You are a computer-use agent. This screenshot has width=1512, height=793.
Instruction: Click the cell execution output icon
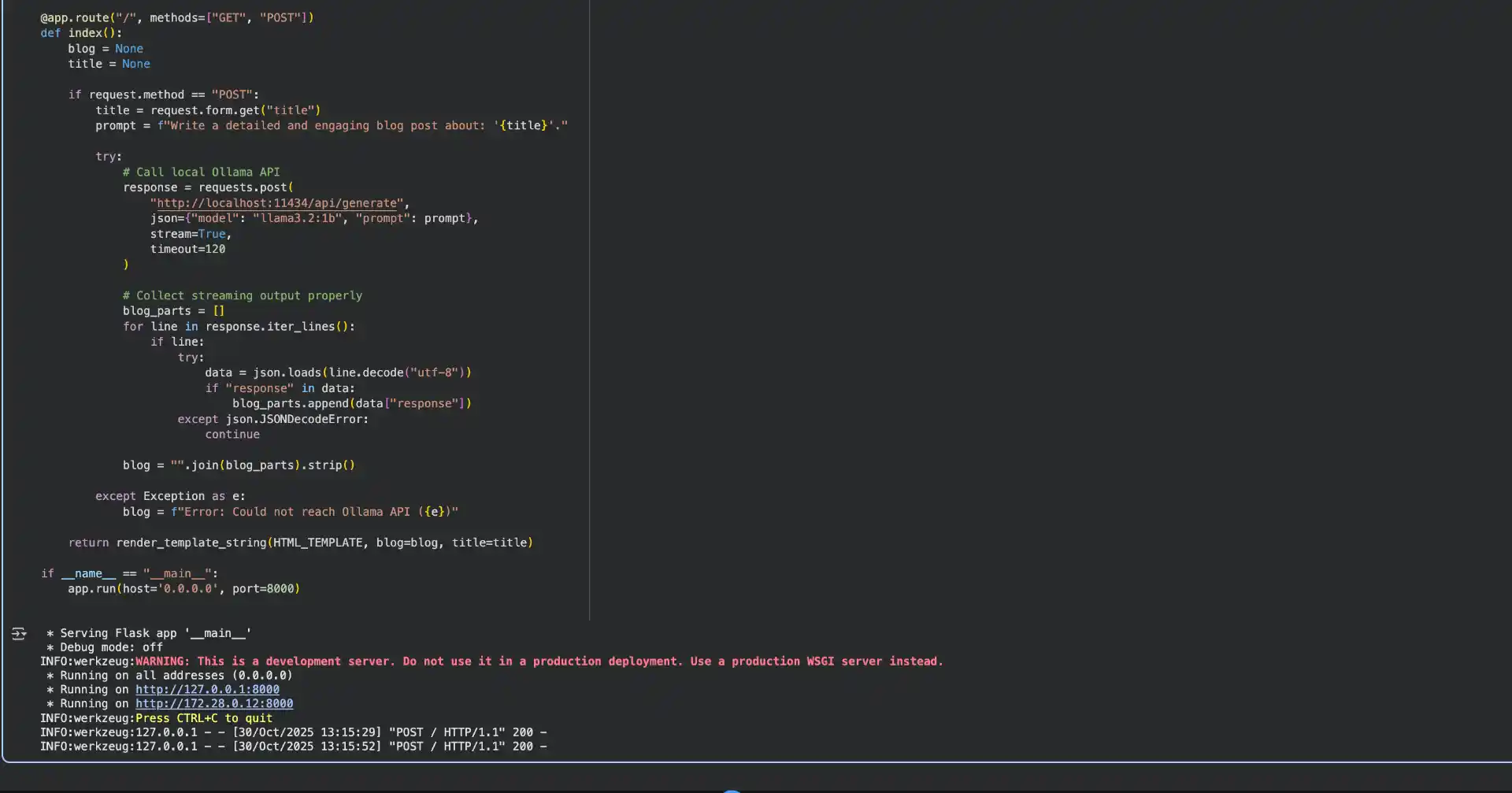[17, 633]
